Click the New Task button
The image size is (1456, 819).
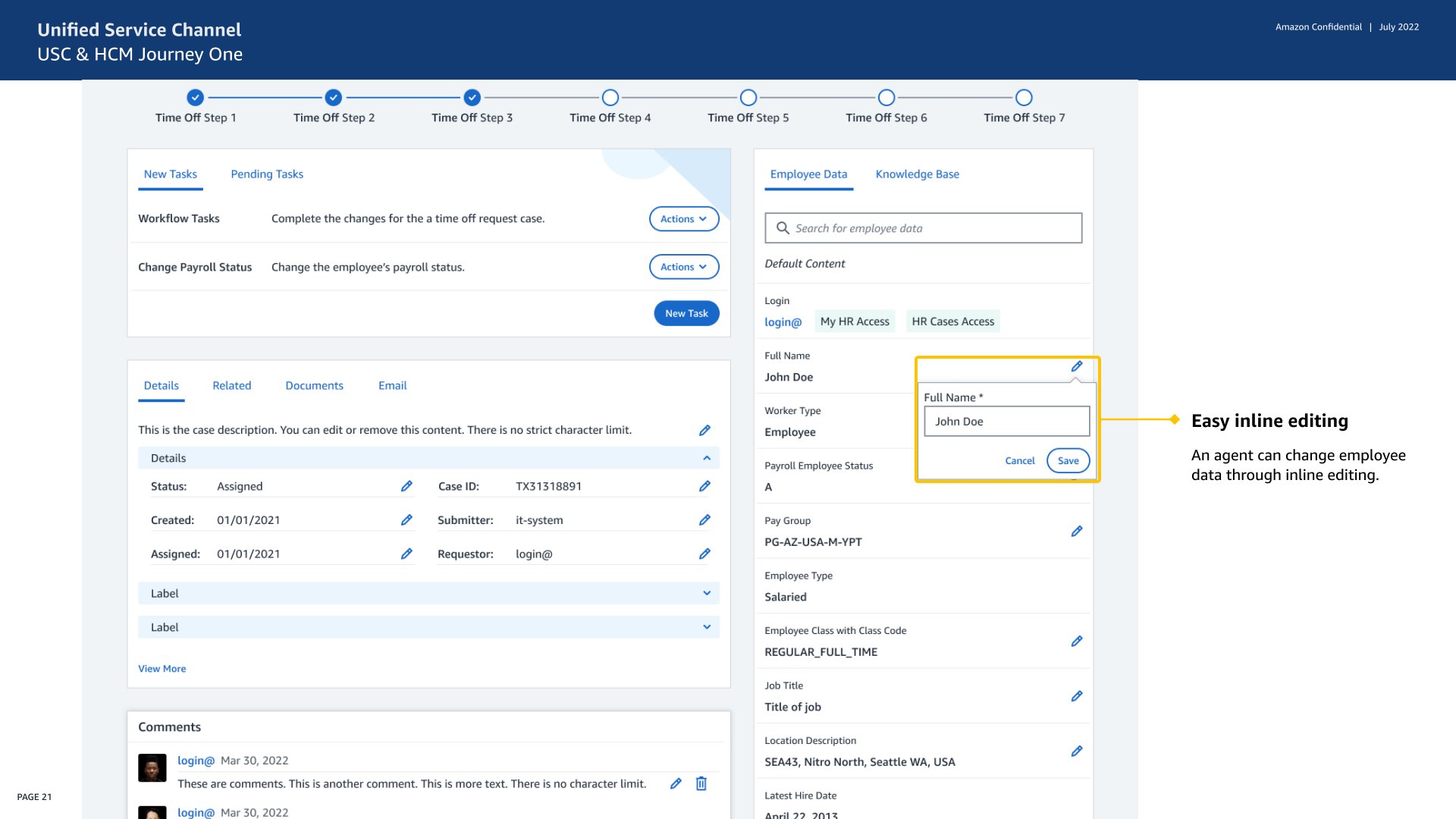coord(686,313)
